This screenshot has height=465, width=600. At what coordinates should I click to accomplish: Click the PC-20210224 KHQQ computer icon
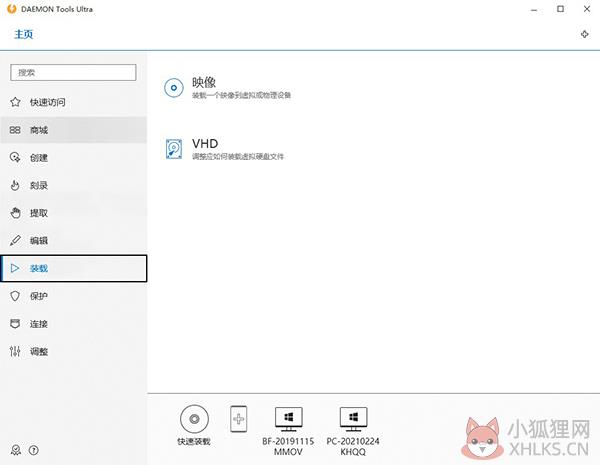tap(353, 419)
